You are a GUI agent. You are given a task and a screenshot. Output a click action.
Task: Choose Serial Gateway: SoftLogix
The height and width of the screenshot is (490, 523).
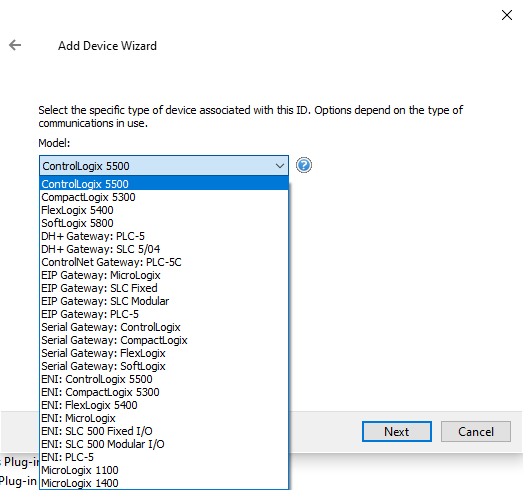[164, 366]
